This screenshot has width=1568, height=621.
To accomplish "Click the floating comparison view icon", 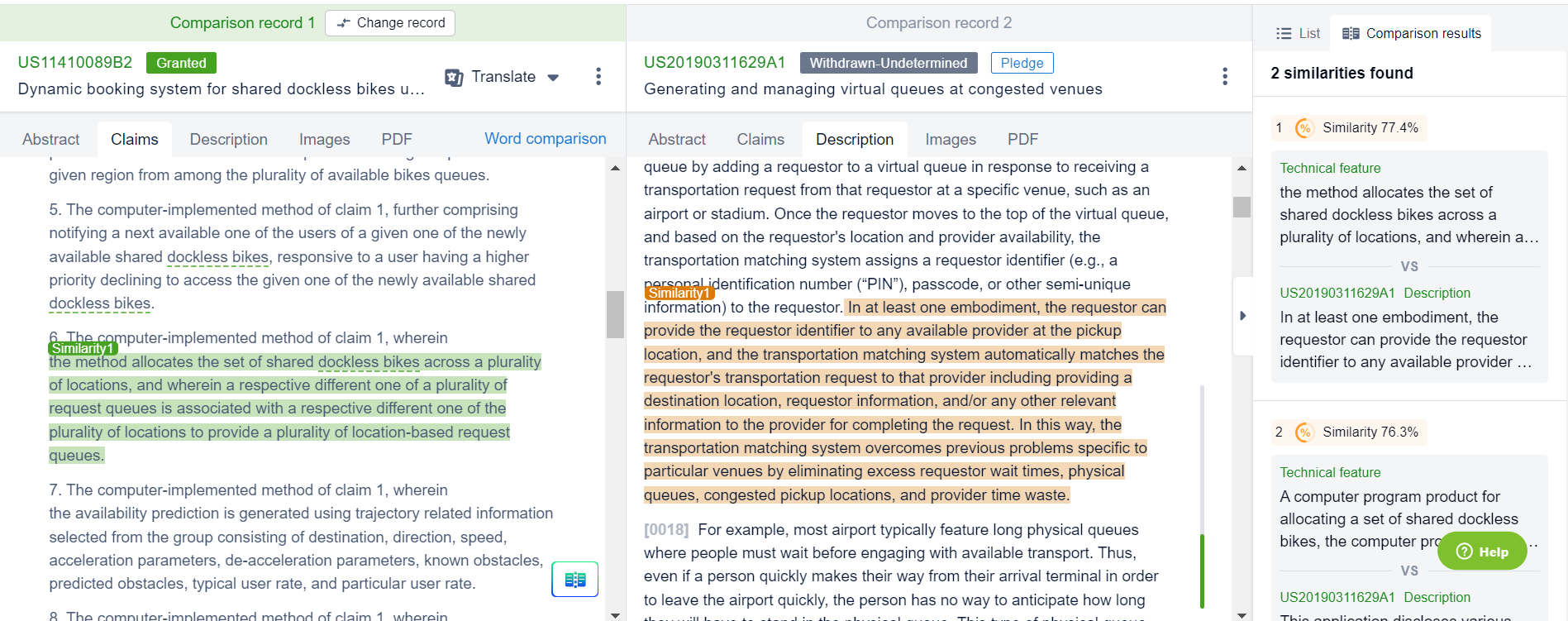I will (574, 580).
